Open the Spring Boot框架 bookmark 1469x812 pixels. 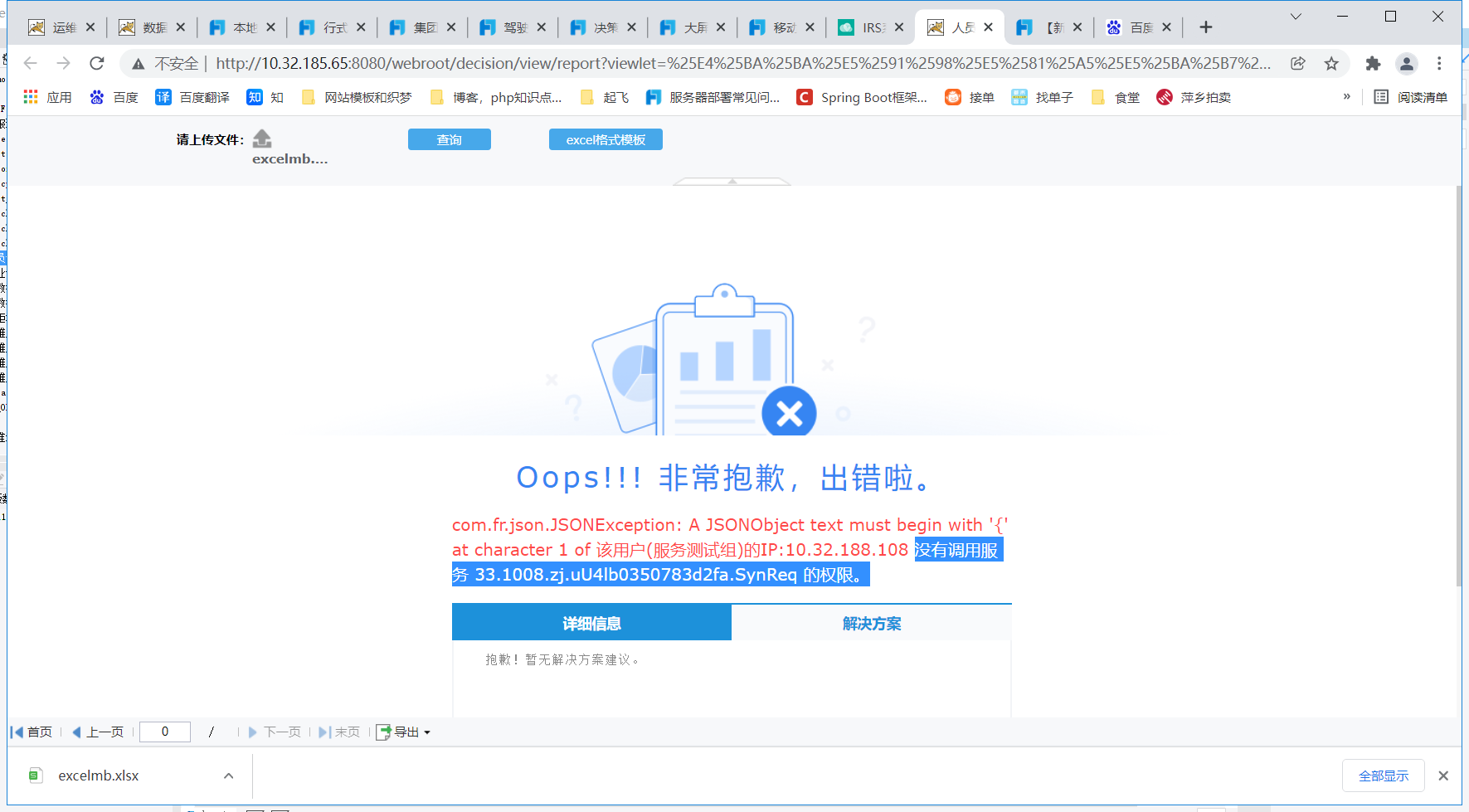pyautogui.click(x=862, y=97)
